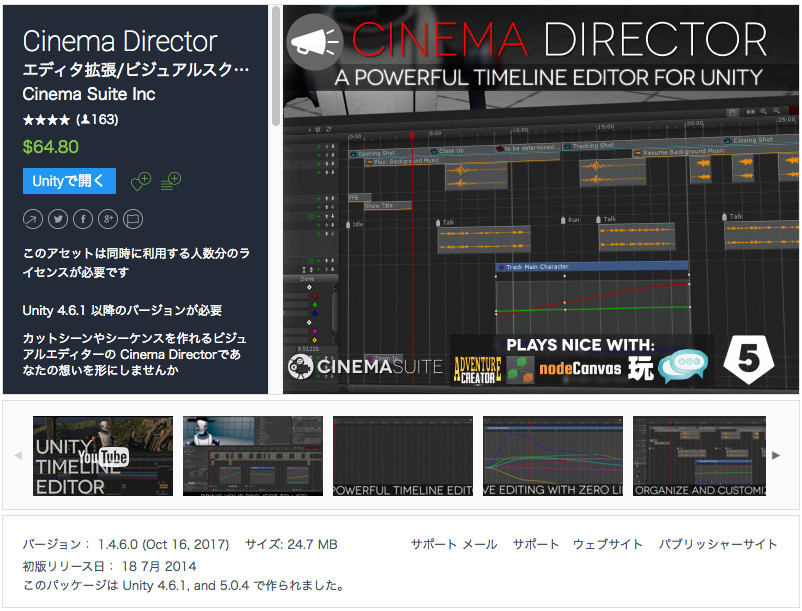Click the Adventure Creator logo in banner
The image size is (802, 611).
(x=478, y=370)
